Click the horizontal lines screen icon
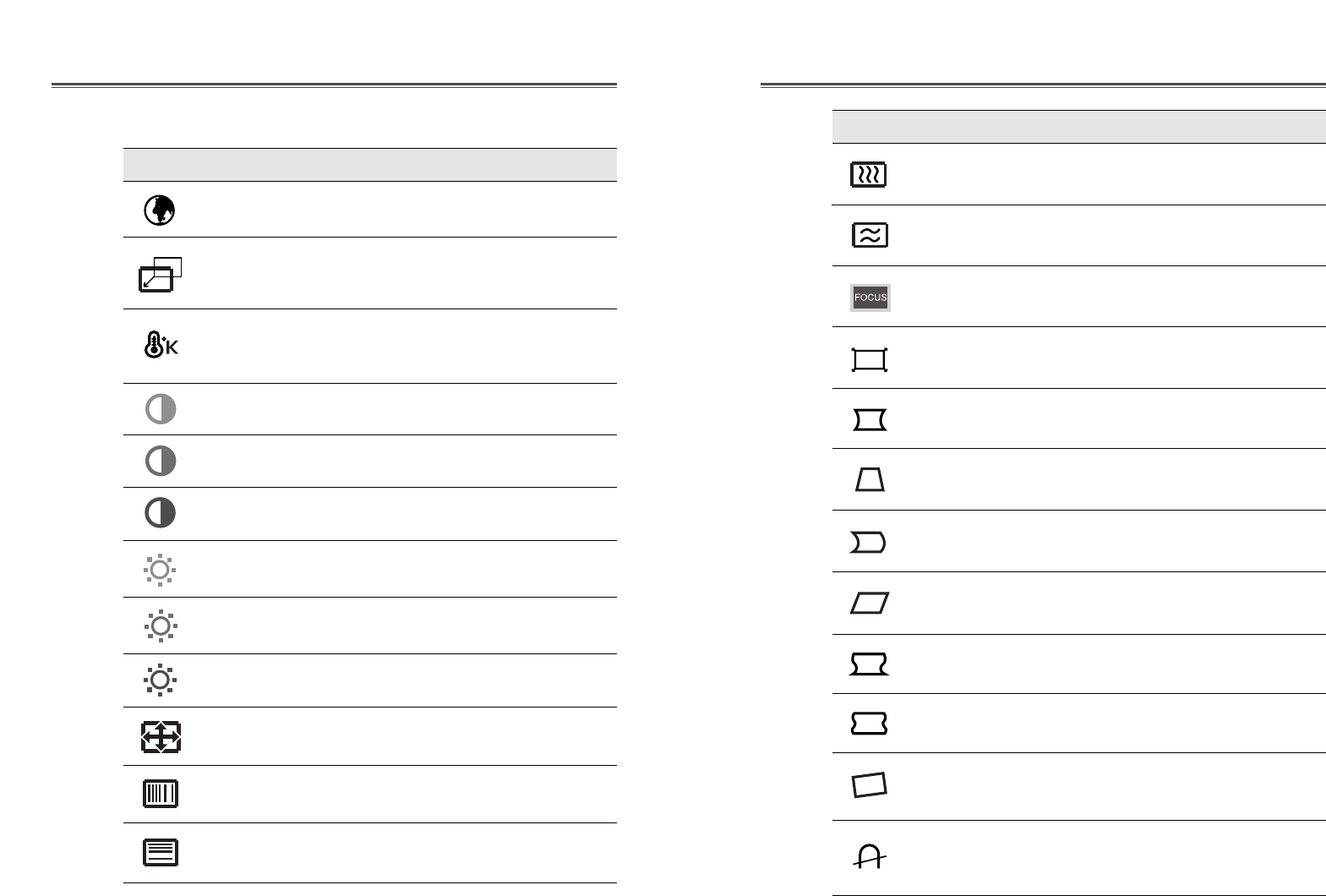Viewport: 1326px width, 896px height. click(161, 852)
